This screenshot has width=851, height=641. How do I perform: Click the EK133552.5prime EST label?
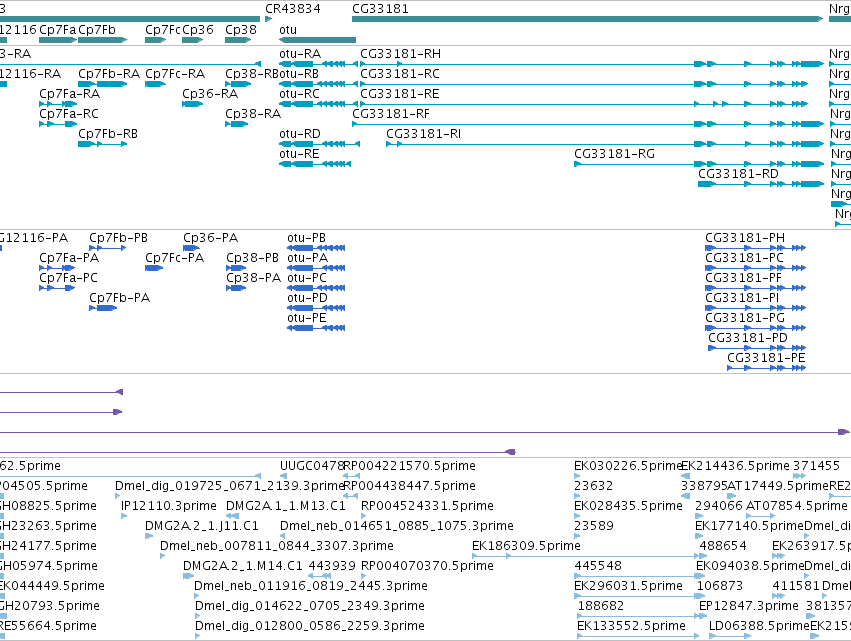click(631, 627)
